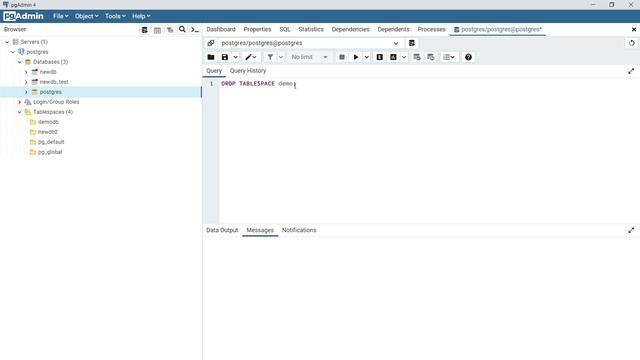Switch to the Dashboard tab
Image resolution: width=640 pixels, height=360 pixels.
pyautogui.click(x=221, y=29)
